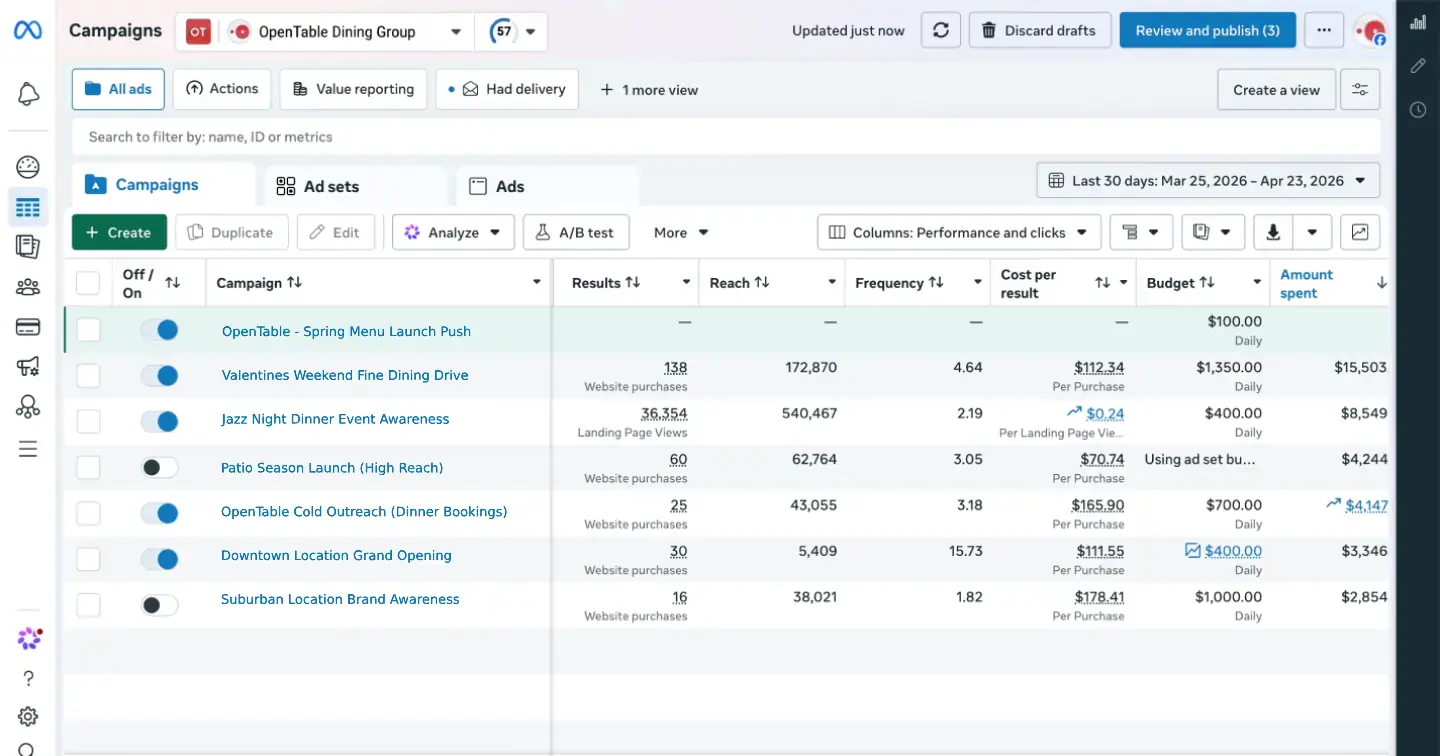Select Campaigns table icon in sidebar
The width and height of the screenshot is (1440, 756).
tap(28, 208)
